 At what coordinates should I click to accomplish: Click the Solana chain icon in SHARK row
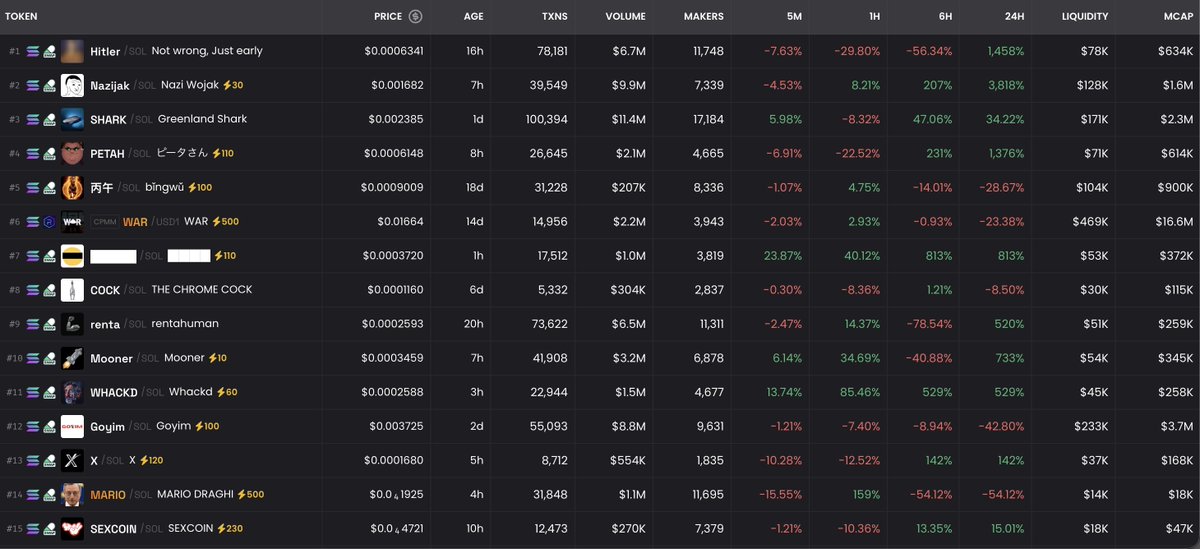pos(32,120)
